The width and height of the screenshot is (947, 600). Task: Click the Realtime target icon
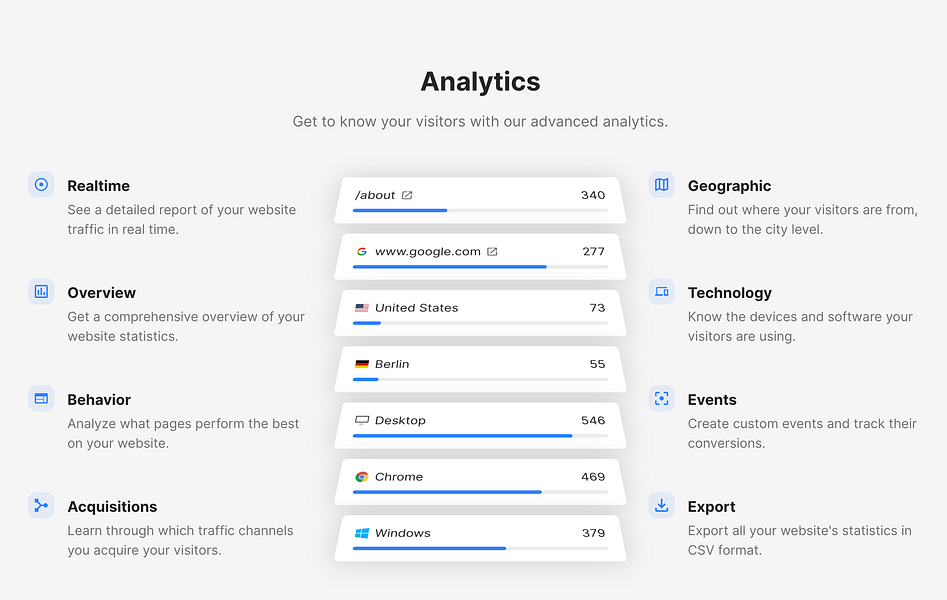coord(41,184)
